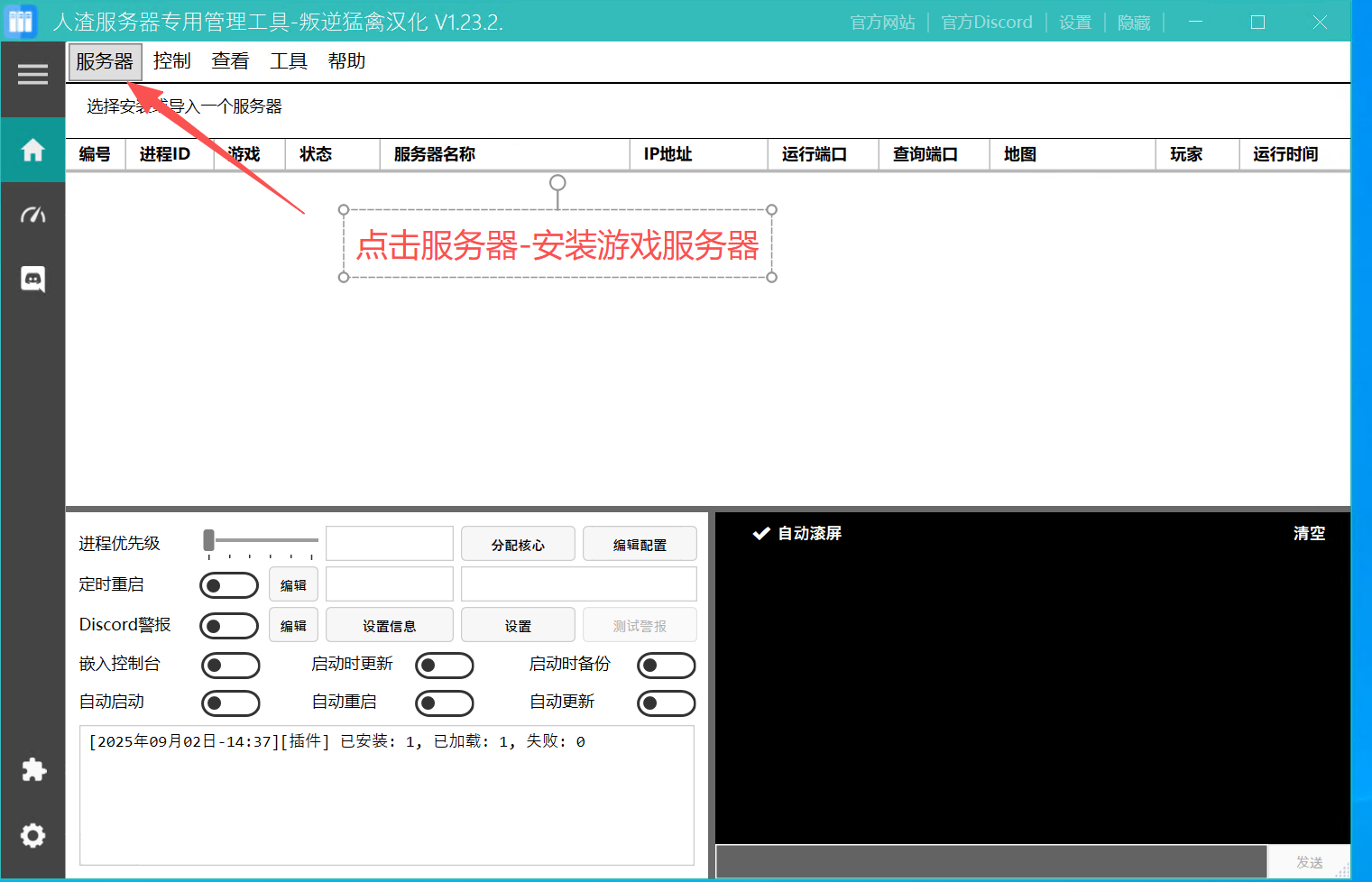Select the Home icon in left sidebar
The width and height of the screenshot is (1372, 882).
click(32, 150)
